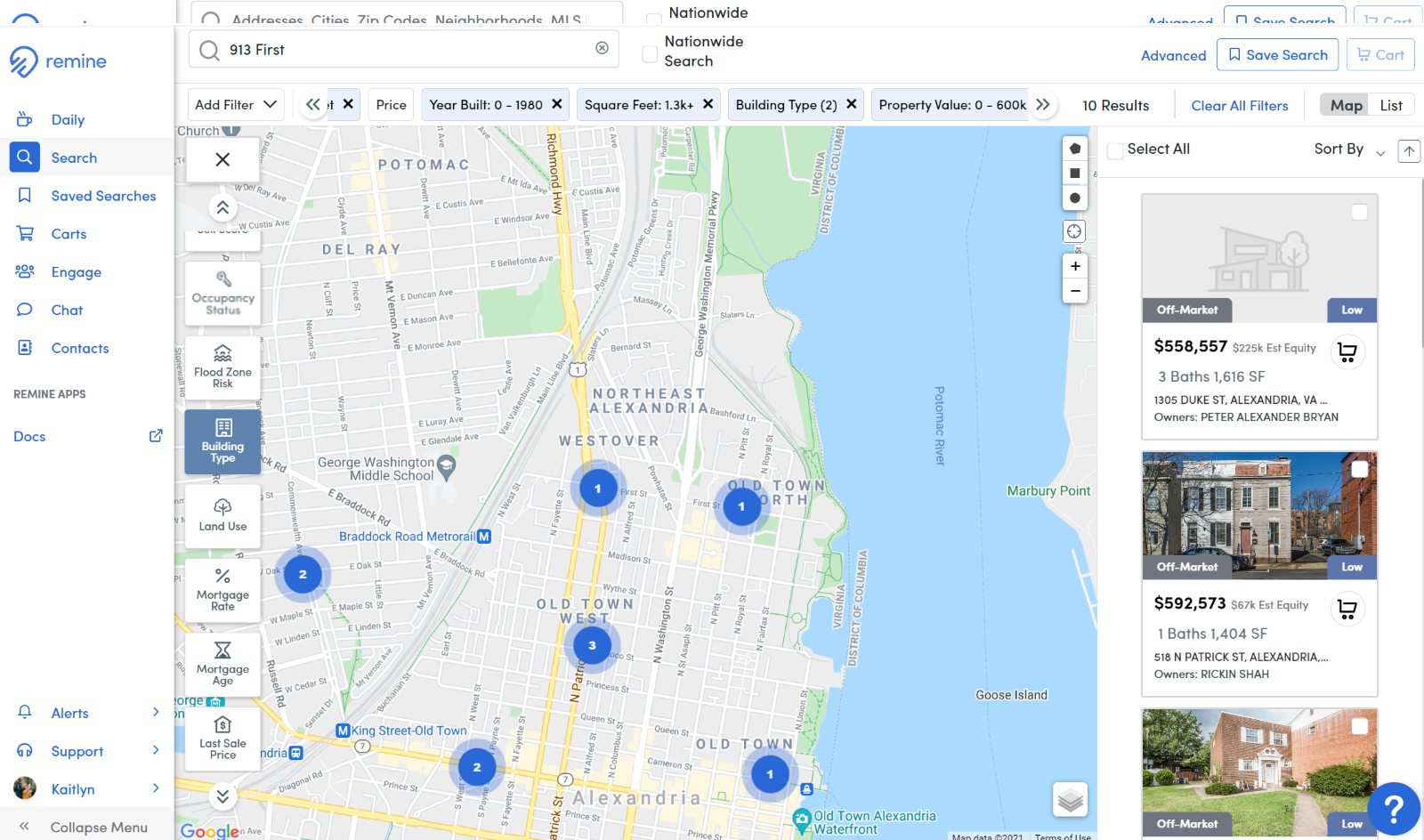Click the cluster of 2 near E Oak St
1424x840 pixels.
pyautogui.click(x=303, y=574)
